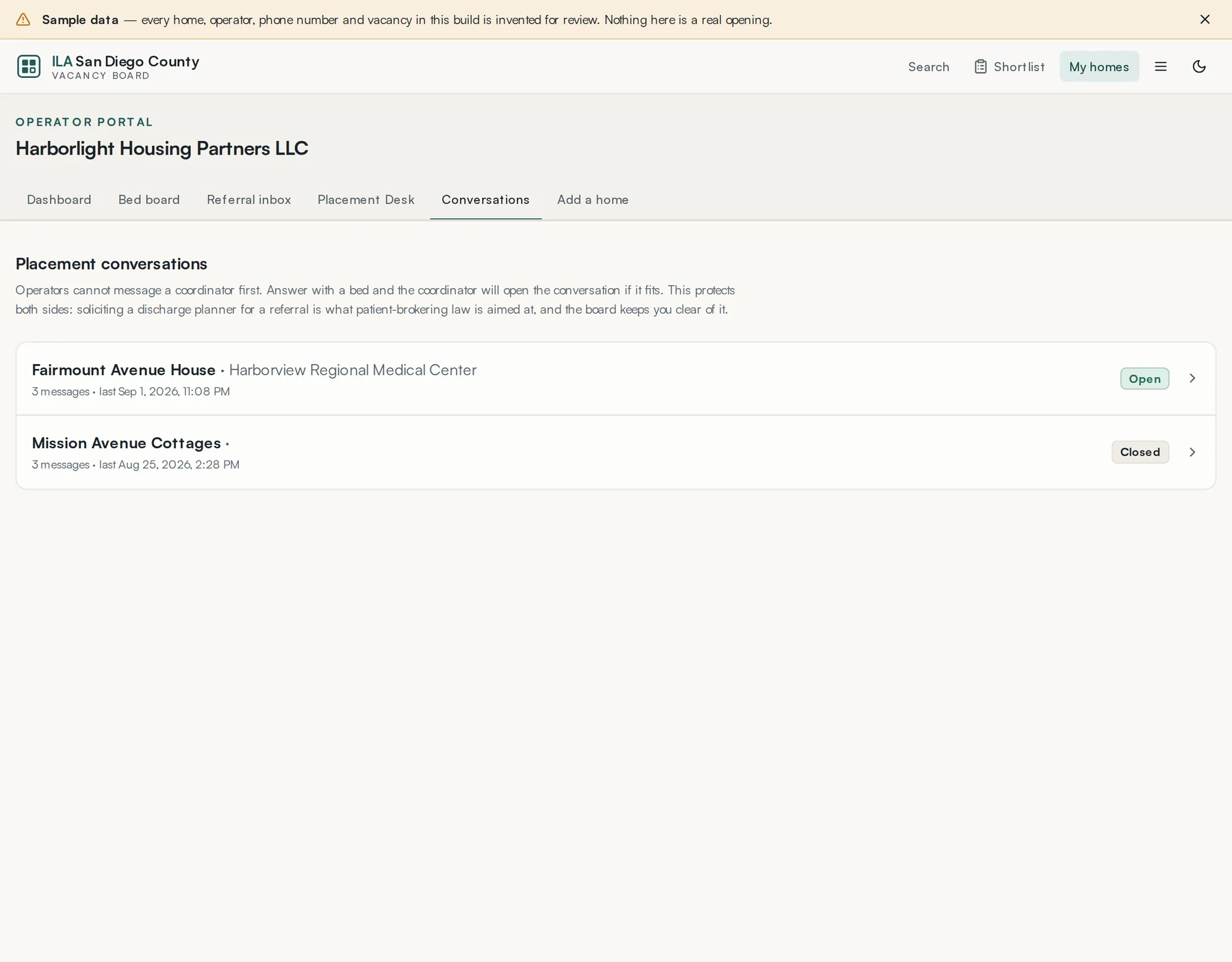Image resolution: width=1232 pixels, height=962 pixels.
Task: Click Harborview Regional Medical Center text
Action: (352, 370)
